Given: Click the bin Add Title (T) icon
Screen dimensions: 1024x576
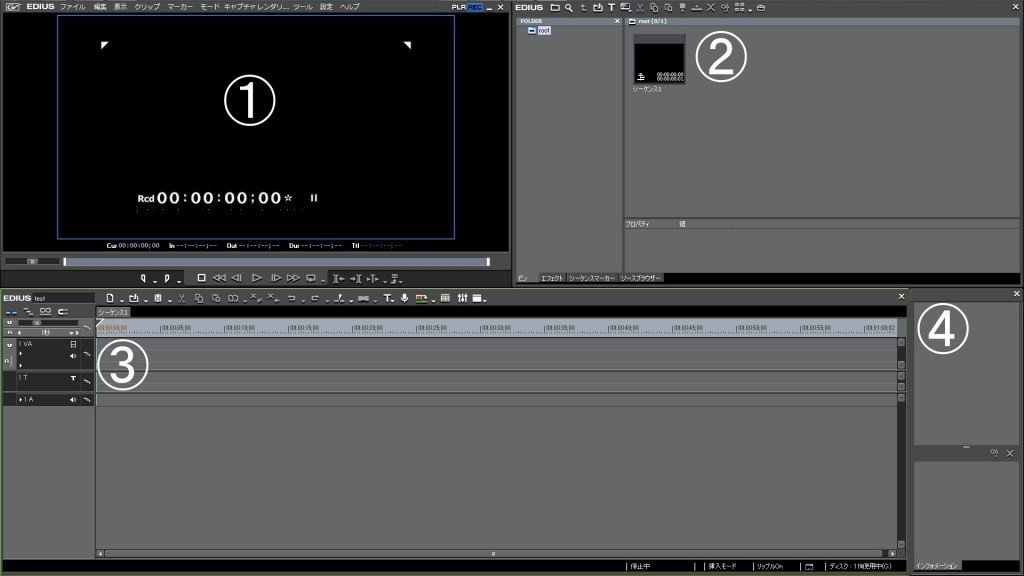Looking at the screenshot, I should tap(611, 7).
